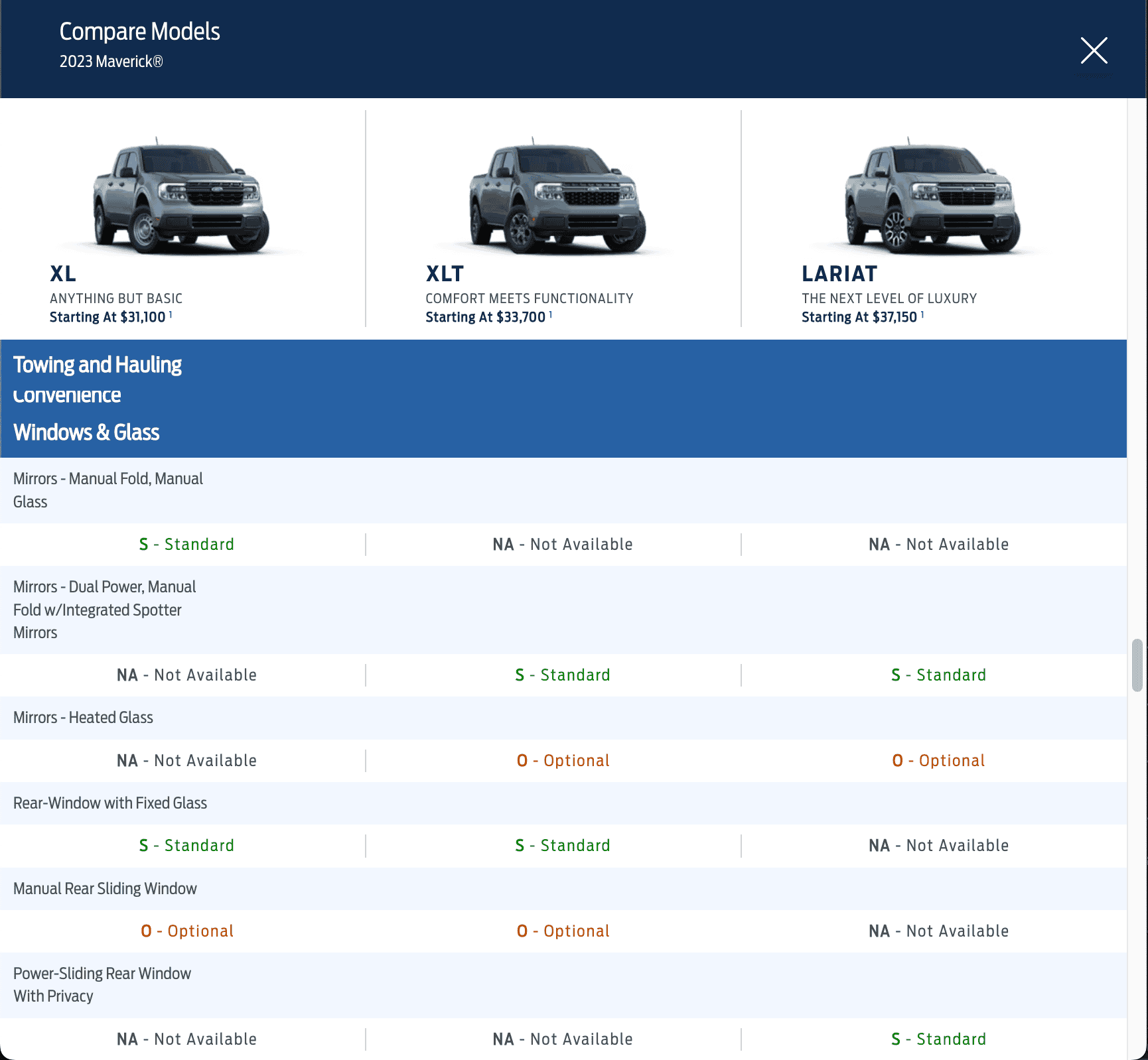Click LARIAT 'NA - Not Available' for Rear-Window Fixed Glass
1148x1060 pixels.
point(939,846)
